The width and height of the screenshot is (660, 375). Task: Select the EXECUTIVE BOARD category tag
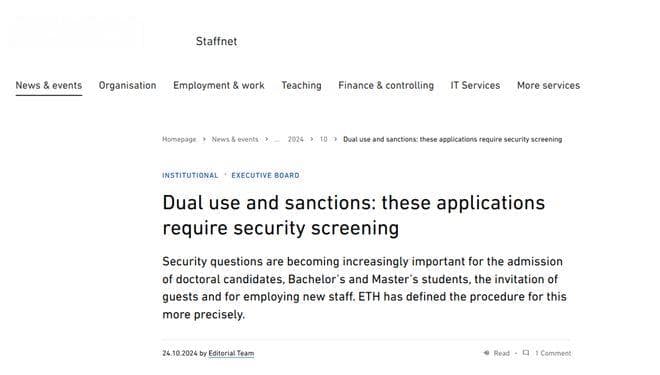pos(266,175)
